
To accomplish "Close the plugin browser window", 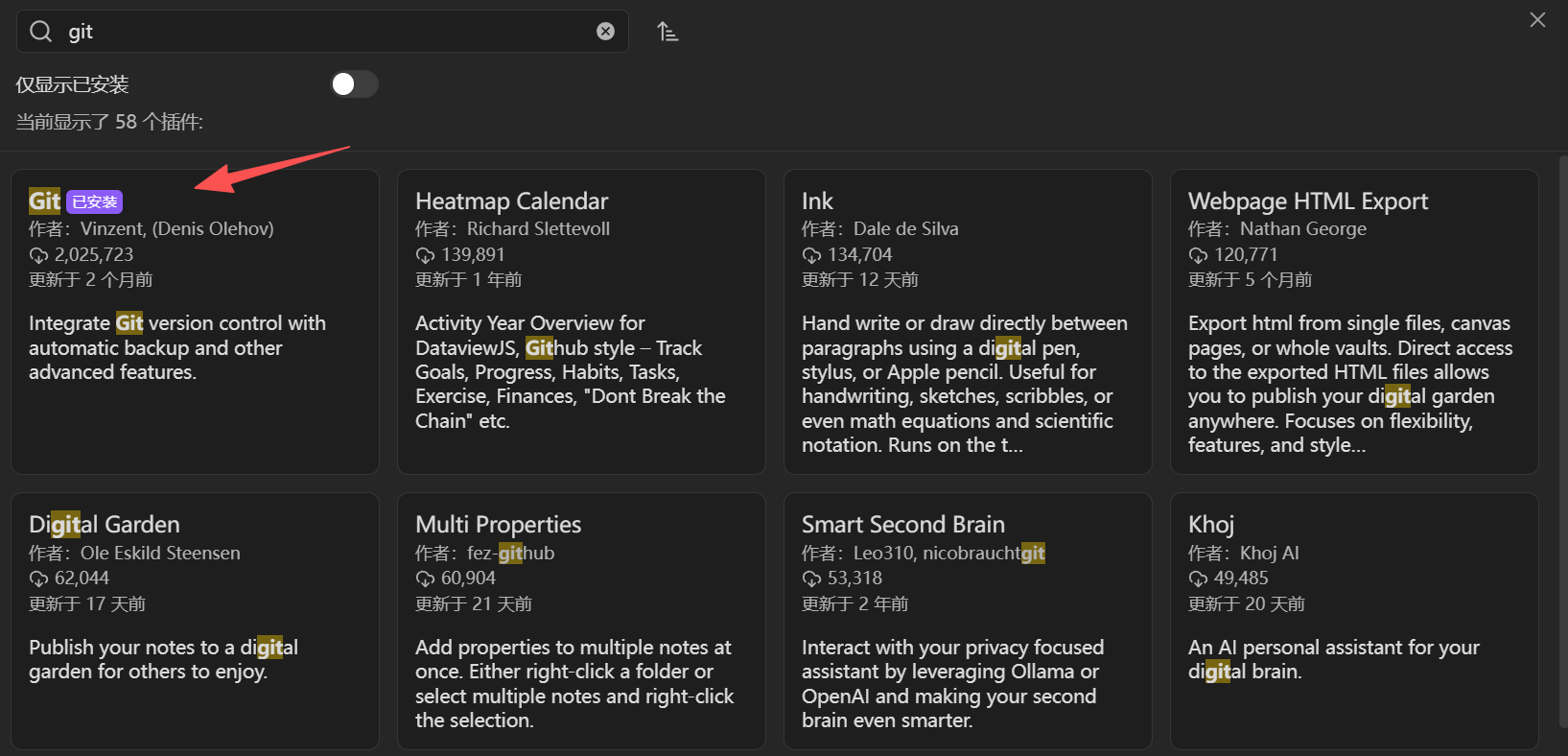I will coord(1537,20).
